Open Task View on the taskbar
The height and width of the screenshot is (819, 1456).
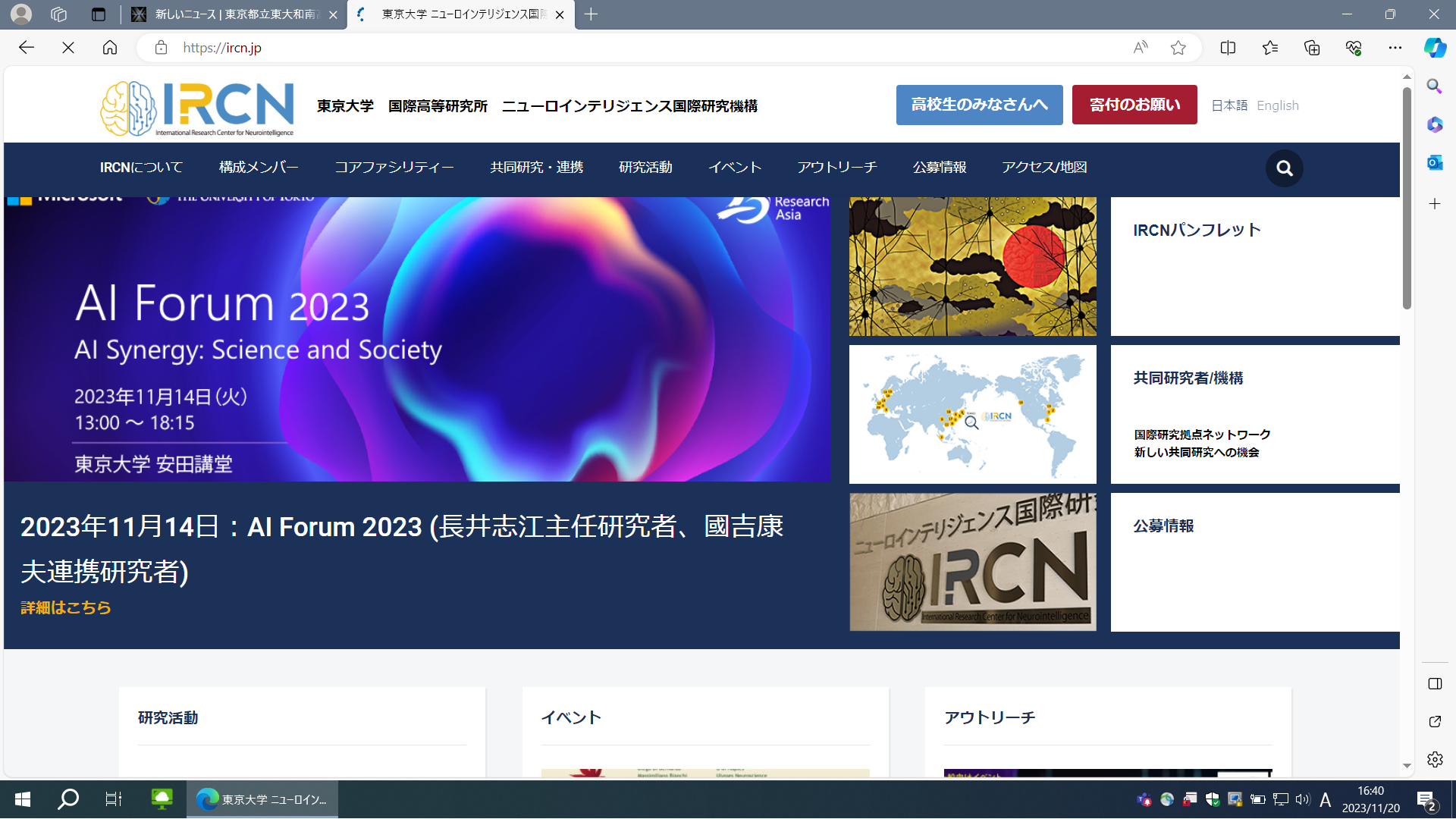(114, 799)
